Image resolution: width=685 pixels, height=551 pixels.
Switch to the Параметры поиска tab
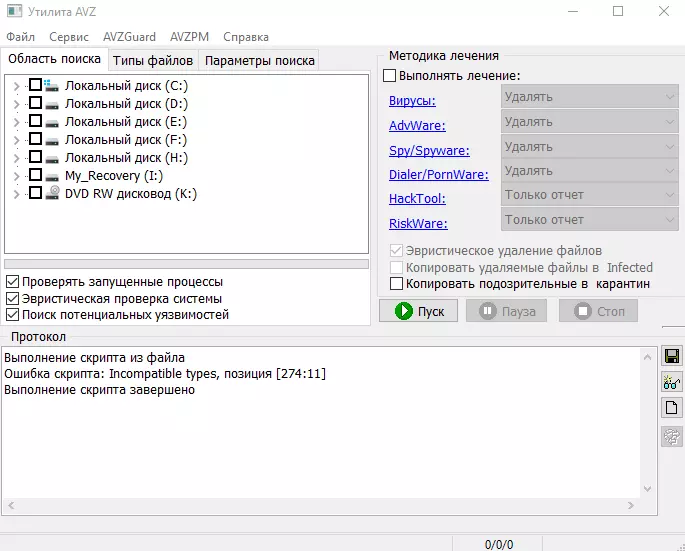pyautogui.click(x=259, y=61)
